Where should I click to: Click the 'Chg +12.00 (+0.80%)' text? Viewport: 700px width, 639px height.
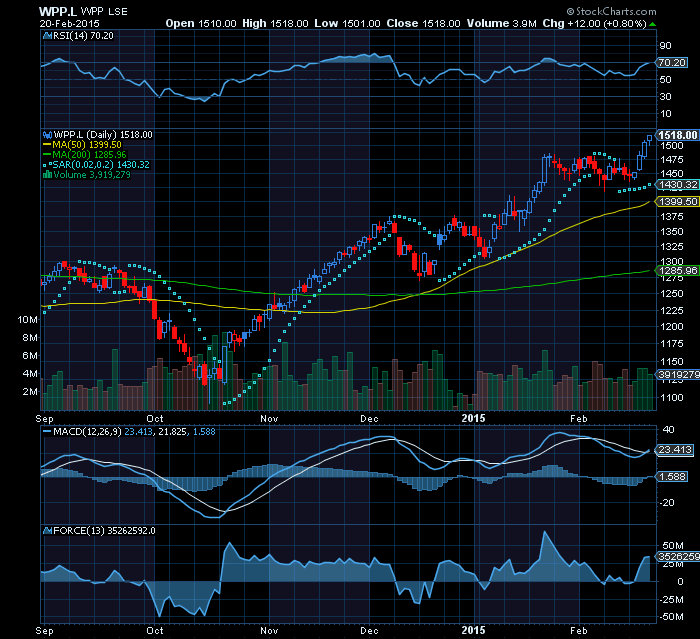click(x=594, y=24)
